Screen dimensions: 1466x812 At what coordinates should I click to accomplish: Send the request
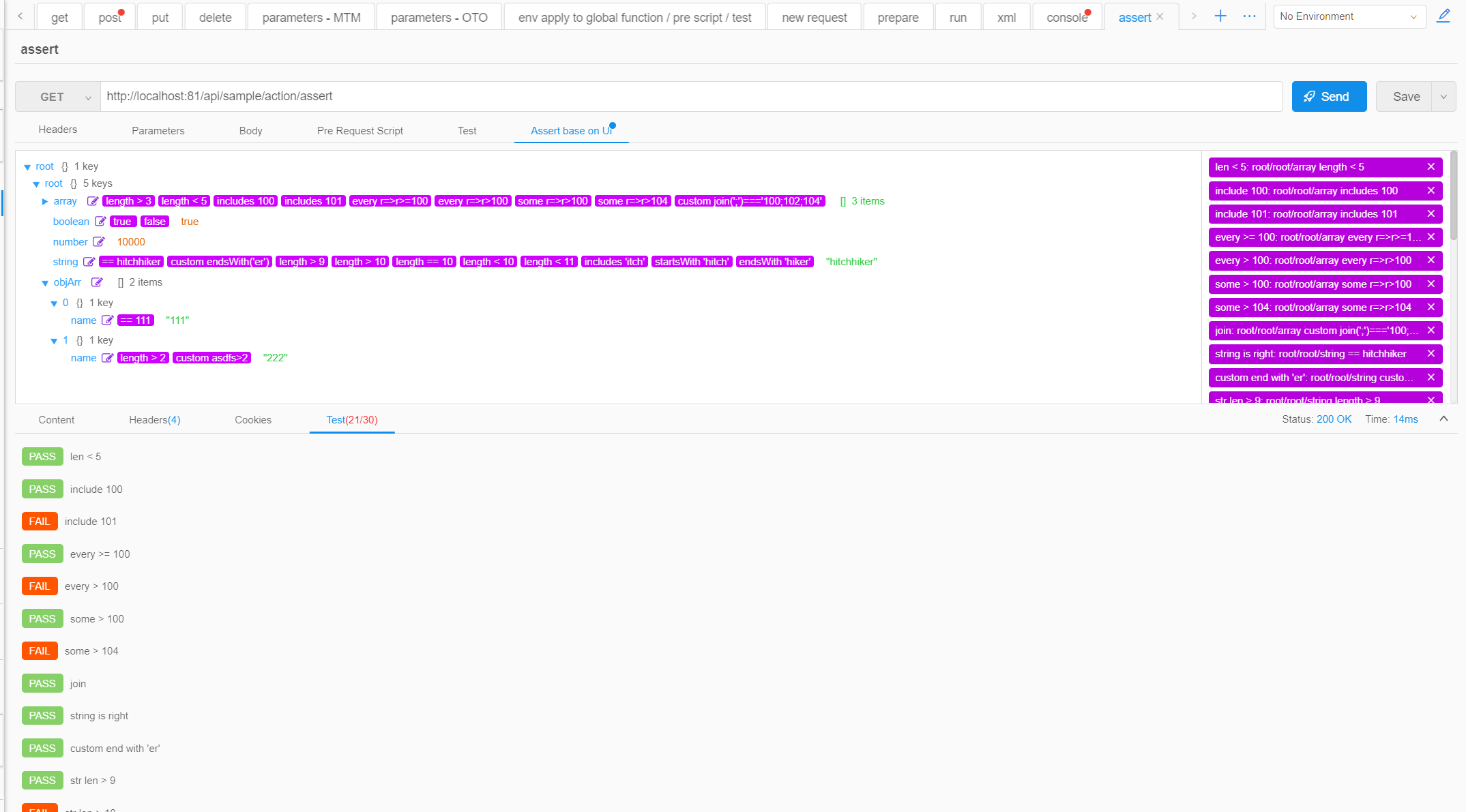tap(1328, 97)
